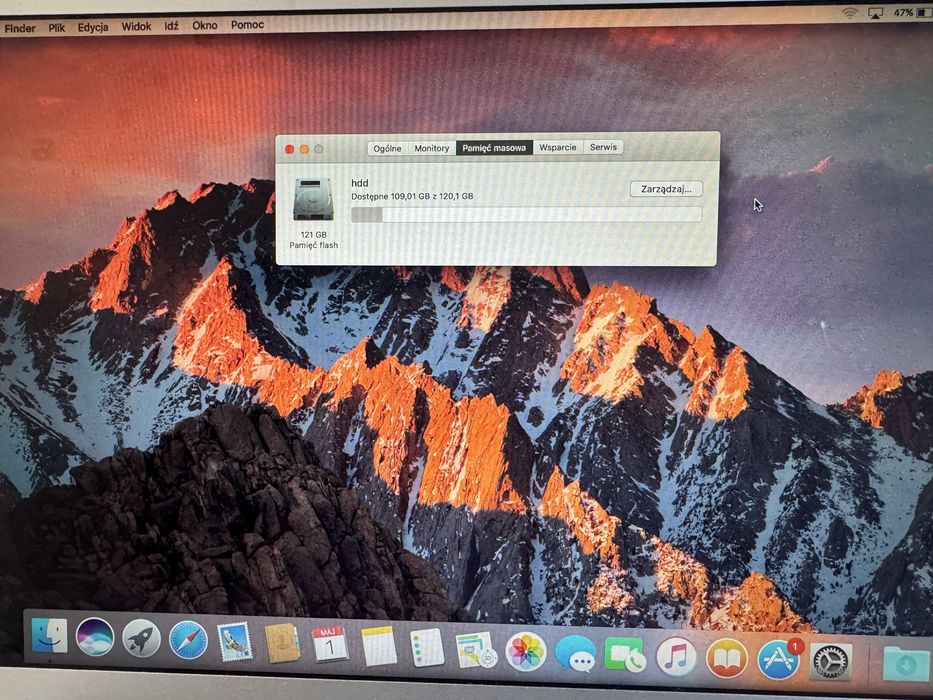Click the AirPlay display menu icon
This screenshot has width=933, height=700.
pos(875,13)
